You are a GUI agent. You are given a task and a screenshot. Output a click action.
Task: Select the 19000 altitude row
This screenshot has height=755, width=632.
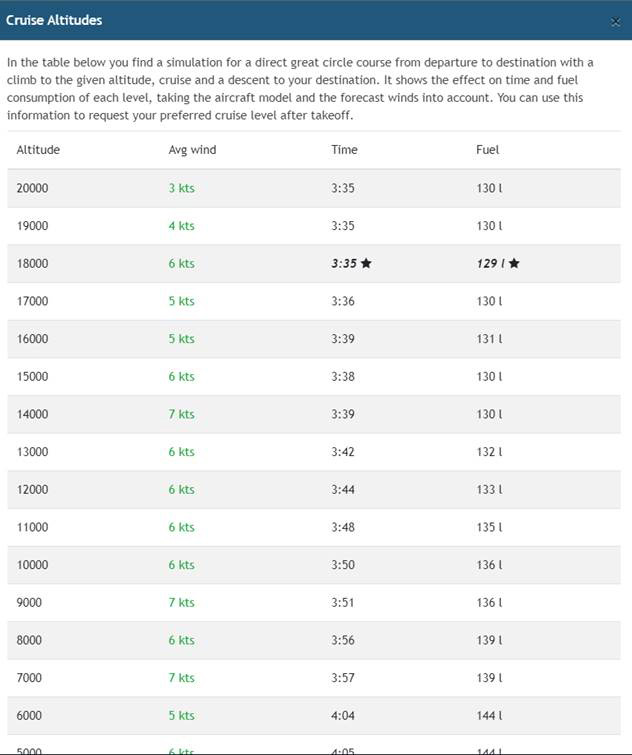tap(32, 226)
